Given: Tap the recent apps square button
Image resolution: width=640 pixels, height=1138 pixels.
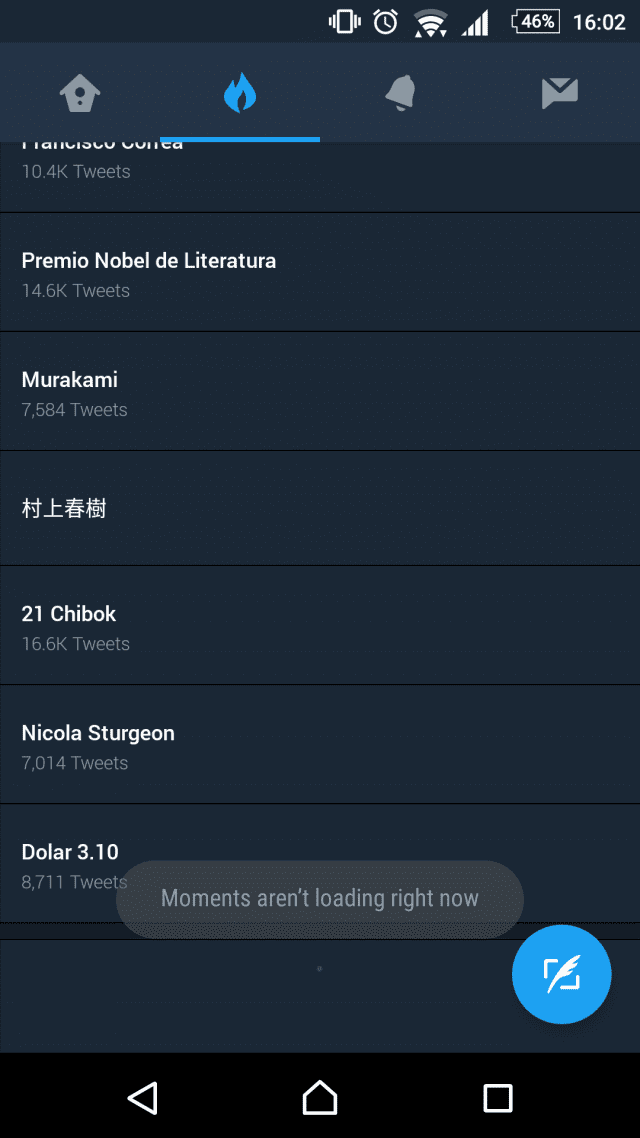Looking at the screenshot, I should (x=498, y=1097).
